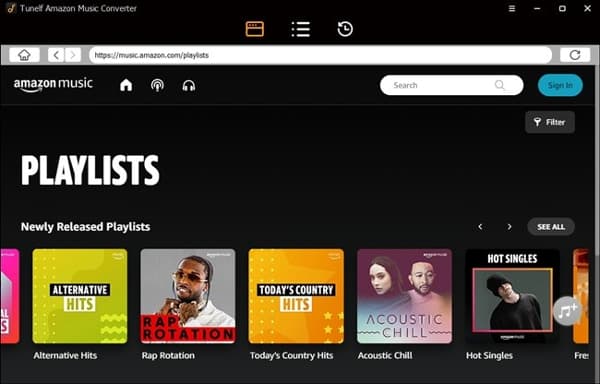Click the Rap Rotation title link
Image resolution: width=600 pixels, height=384 pixels.
pyautogui.click(x=168, y=356)
